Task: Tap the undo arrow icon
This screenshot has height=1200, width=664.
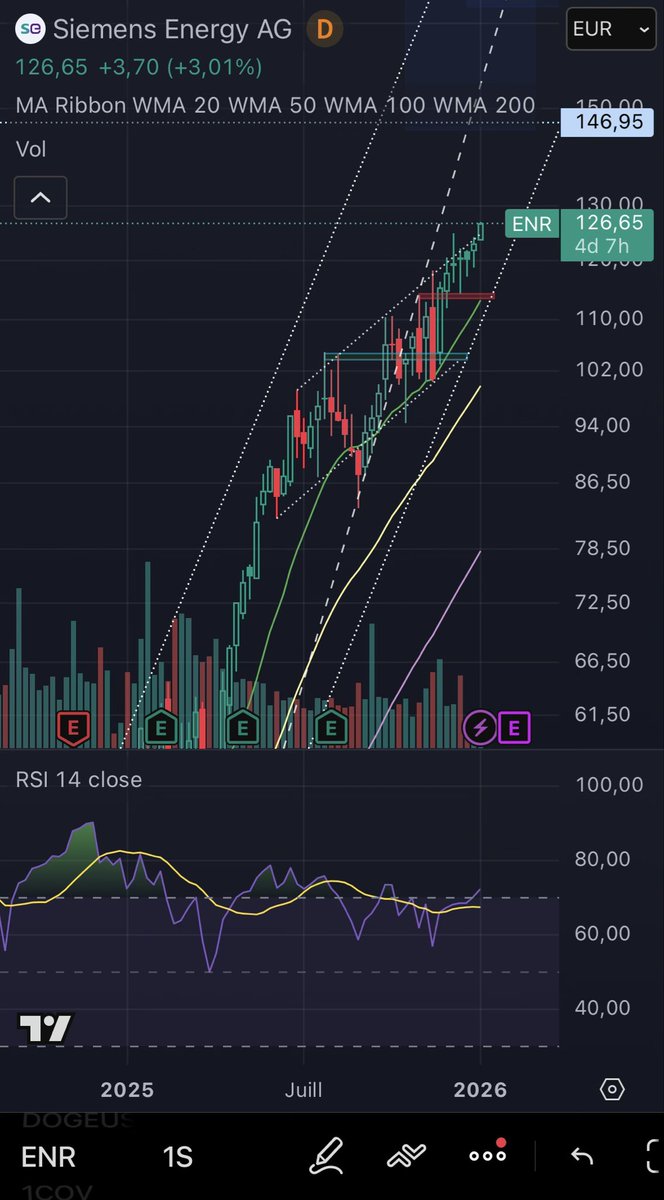Action: pyautogui.click(x=582, y=1157)
